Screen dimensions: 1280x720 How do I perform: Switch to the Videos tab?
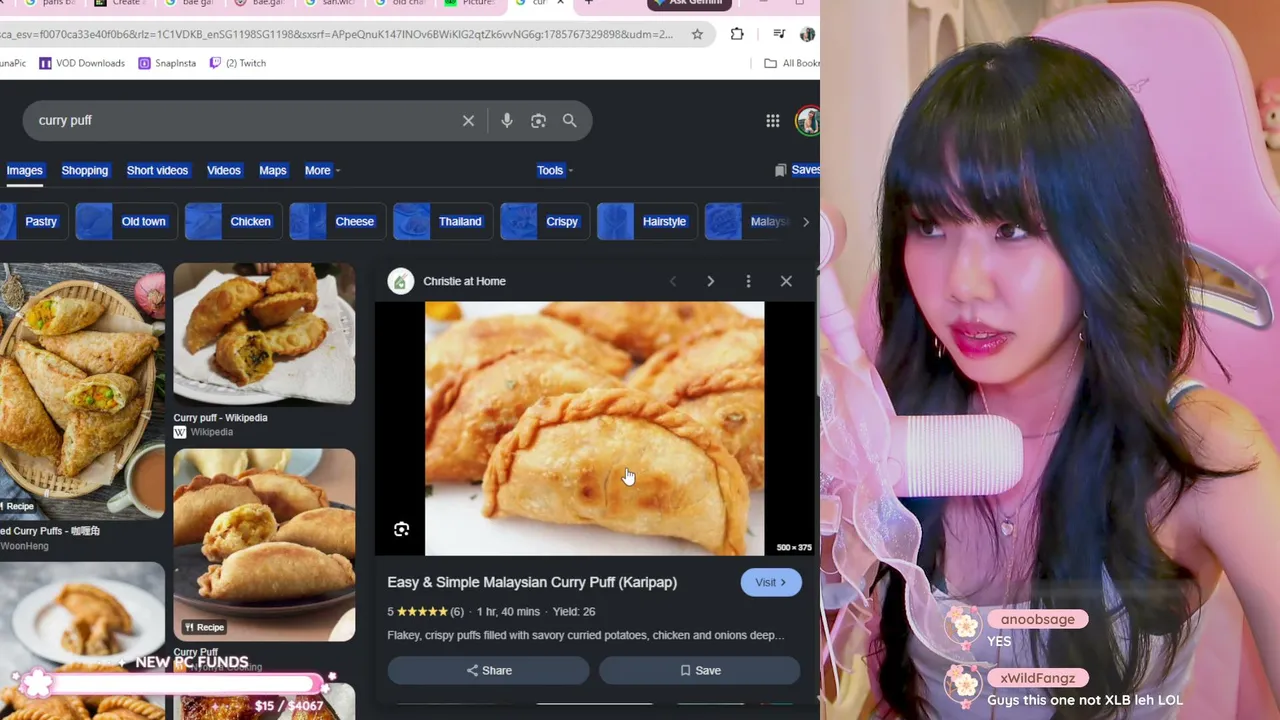pos(224,170)
